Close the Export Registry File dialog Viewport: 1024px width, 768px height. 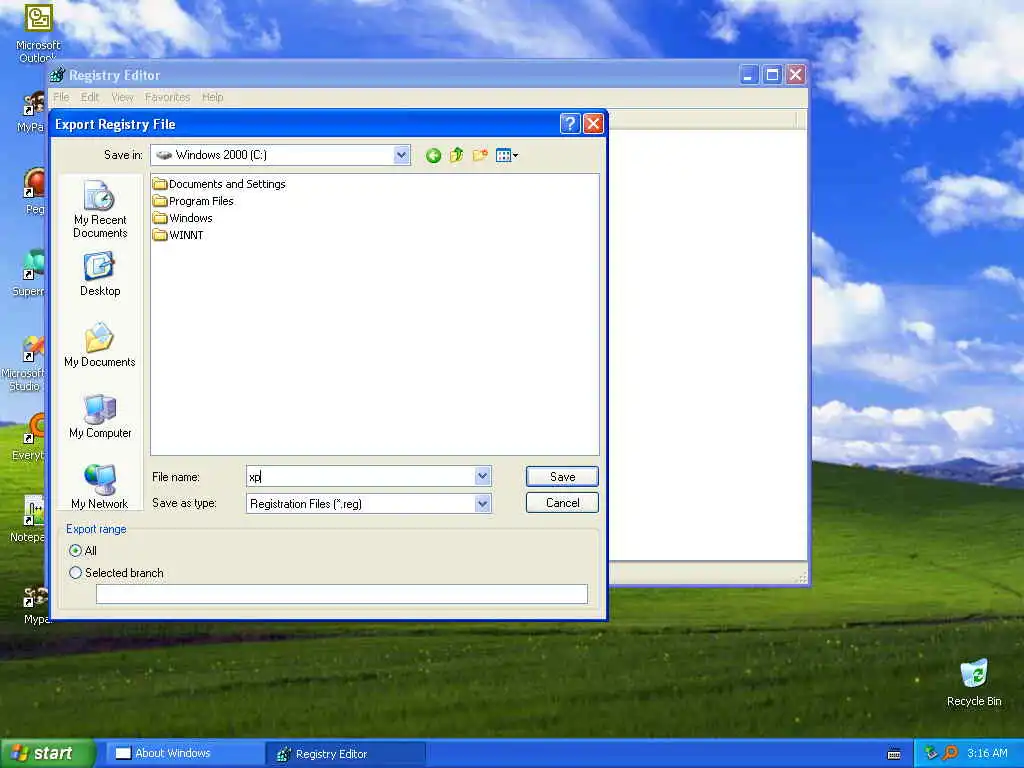coord(593,123)
